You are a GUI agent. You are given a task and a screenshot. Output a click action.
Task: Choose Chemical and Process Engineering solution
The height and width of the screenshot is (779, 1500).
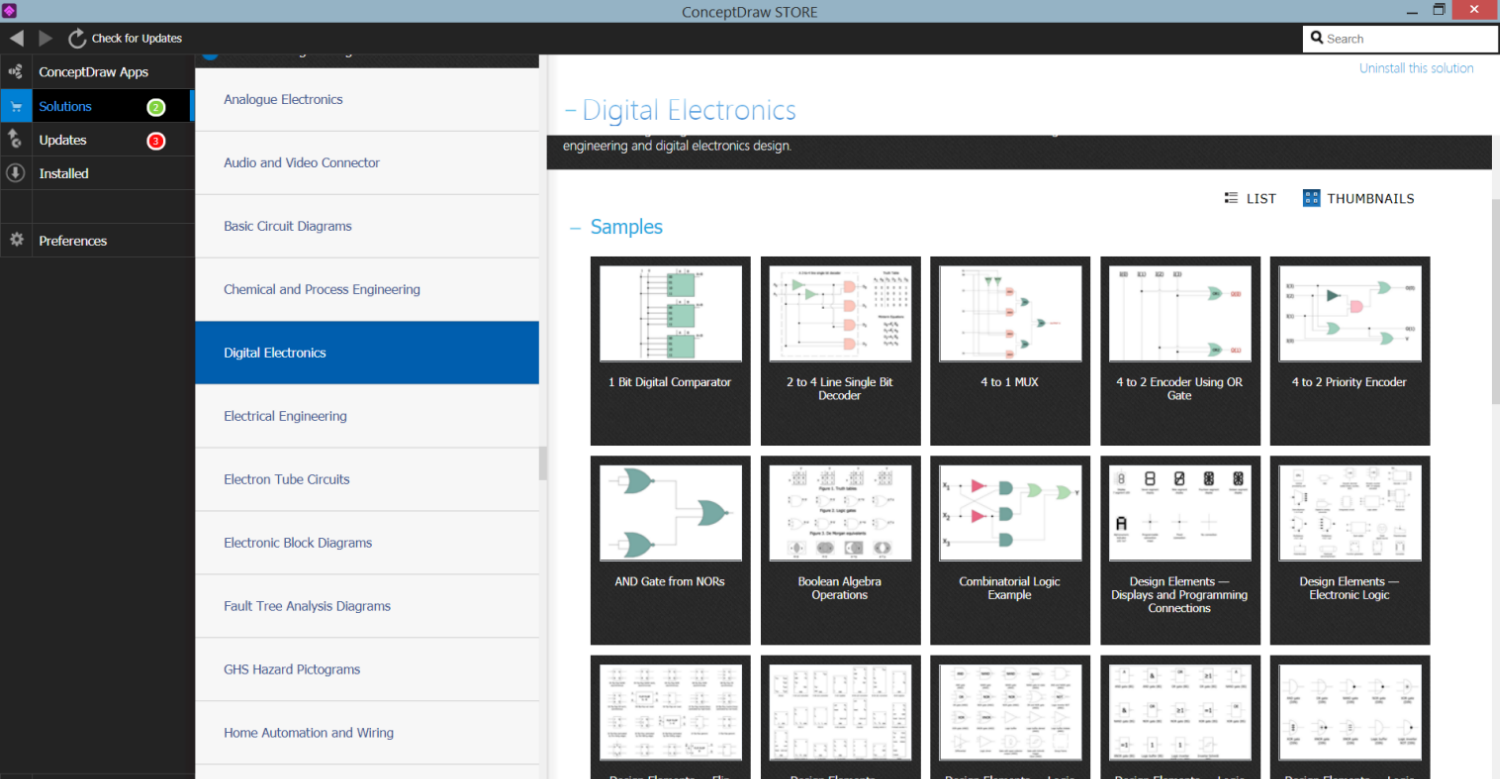367,289
